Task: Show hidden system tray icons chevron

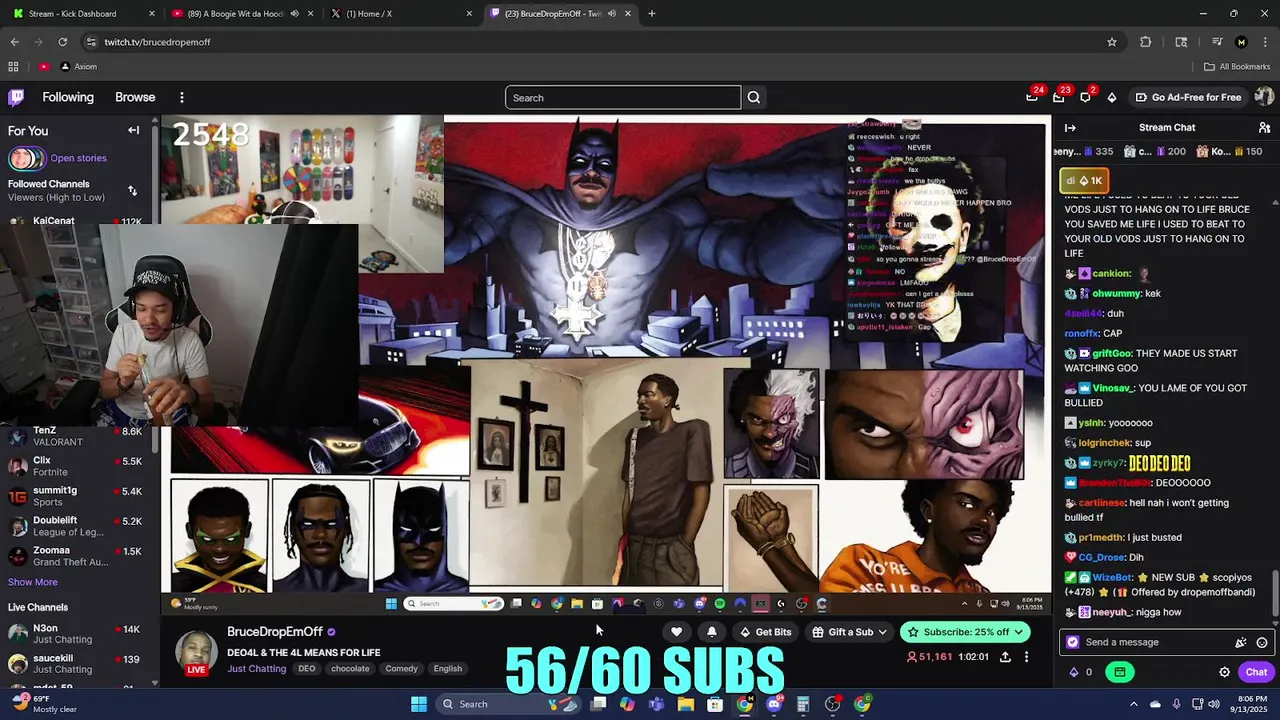Action: tap(1133, 704)
